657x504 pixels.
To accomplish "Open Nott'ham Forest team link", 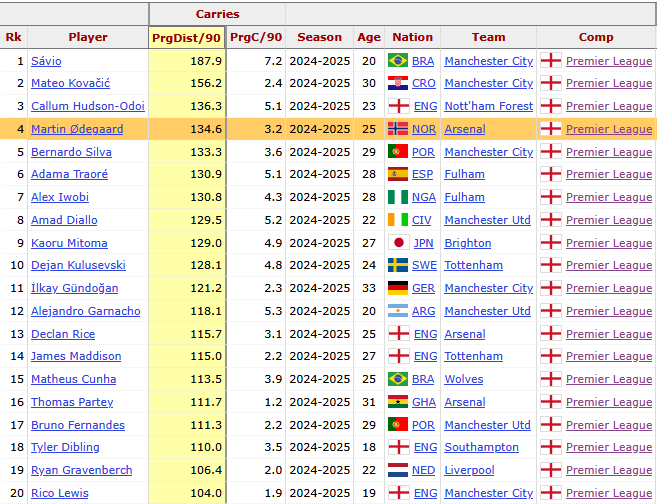I will click(489, 106).
